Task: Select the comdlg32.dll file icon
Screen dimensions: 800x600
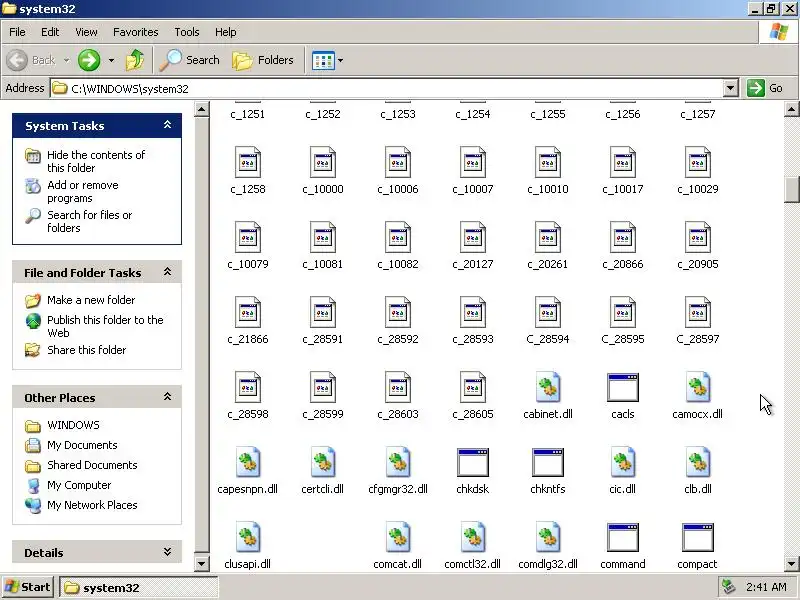Action: click(548, 537)
